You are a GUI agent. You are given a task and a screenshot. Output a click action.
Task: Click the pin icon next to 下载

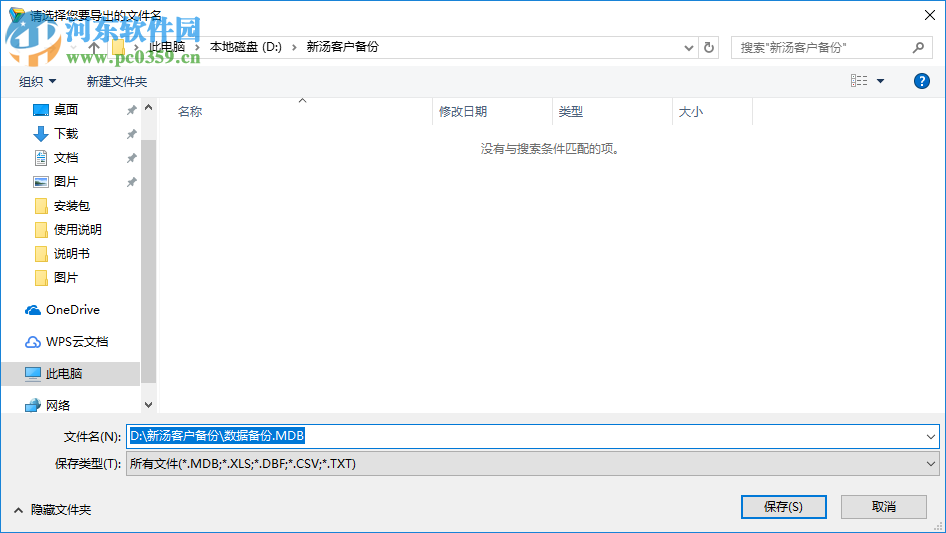[x=131, y=134]
